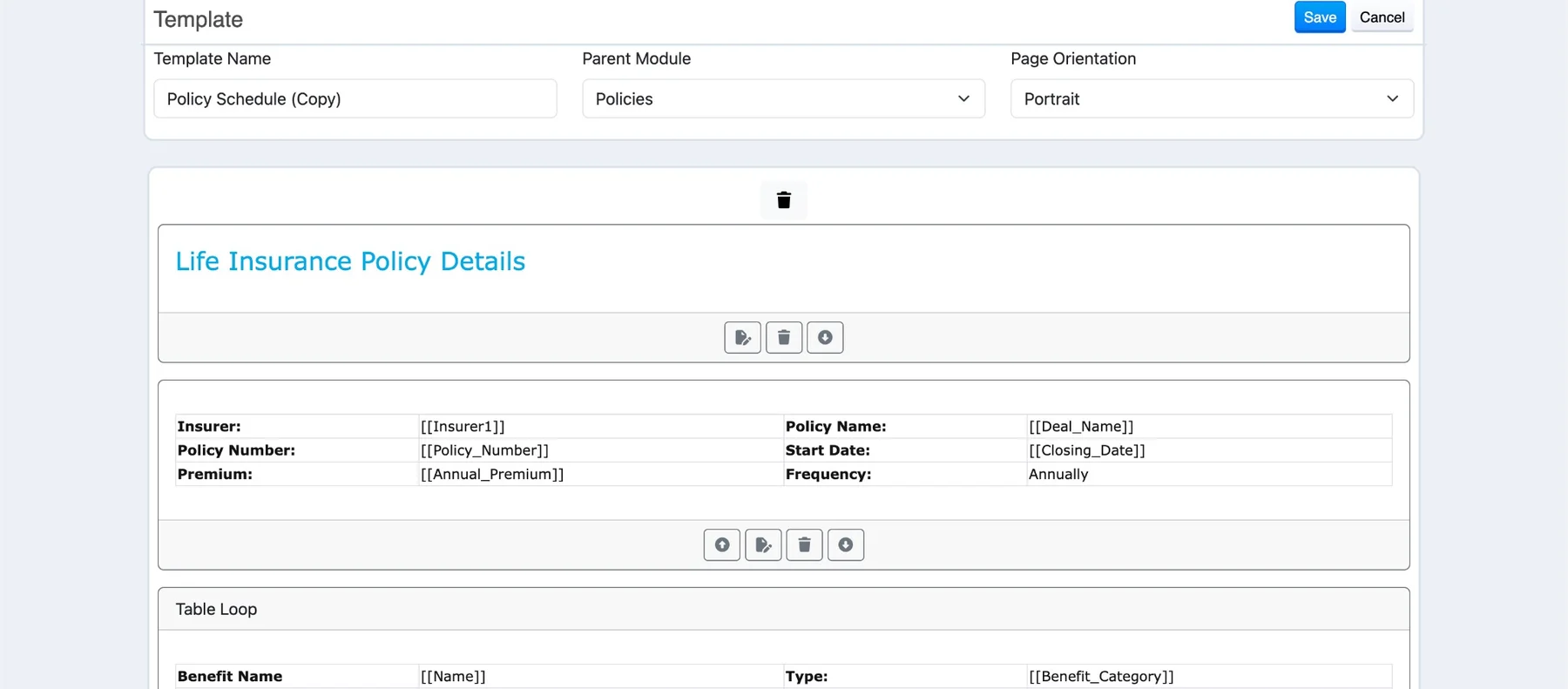This screenshot has height=689, width=1568.
Task: Click the Template Name input field
Action: (x=355, y=98)
